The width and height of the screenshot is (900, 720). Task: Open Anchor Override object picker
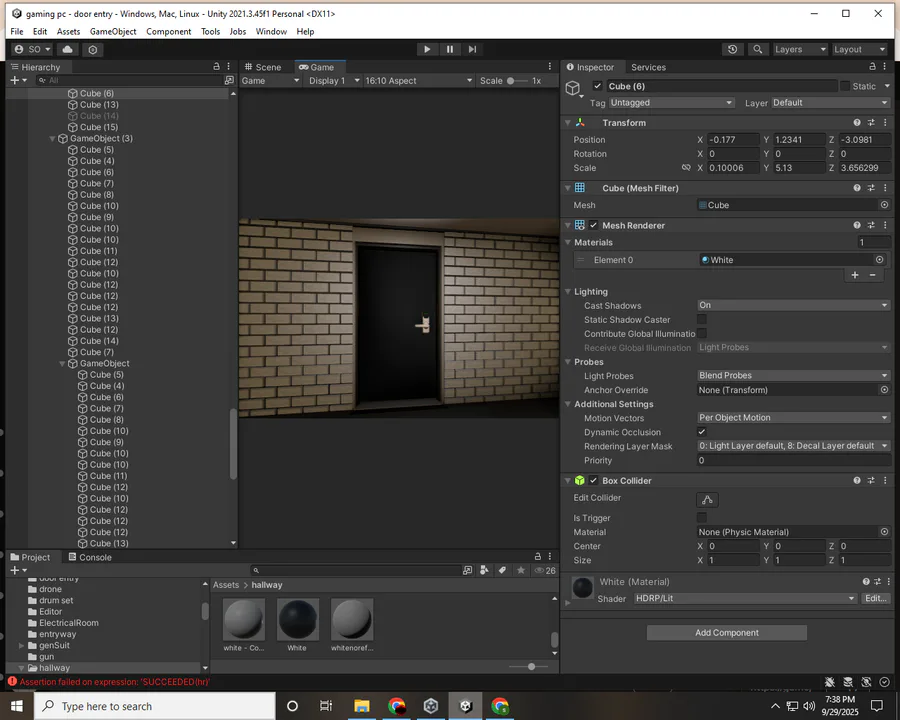coord(885,390)
